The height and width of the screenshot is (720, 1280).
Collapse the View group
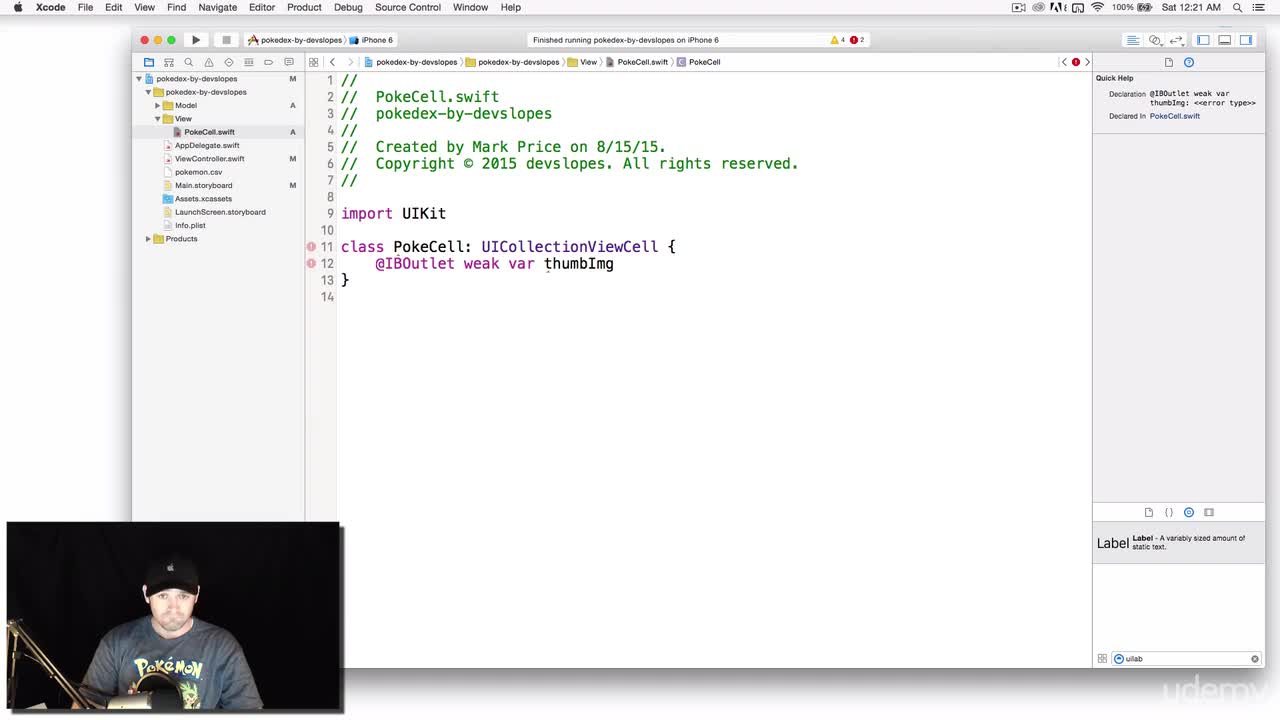(x=157, y=118)
